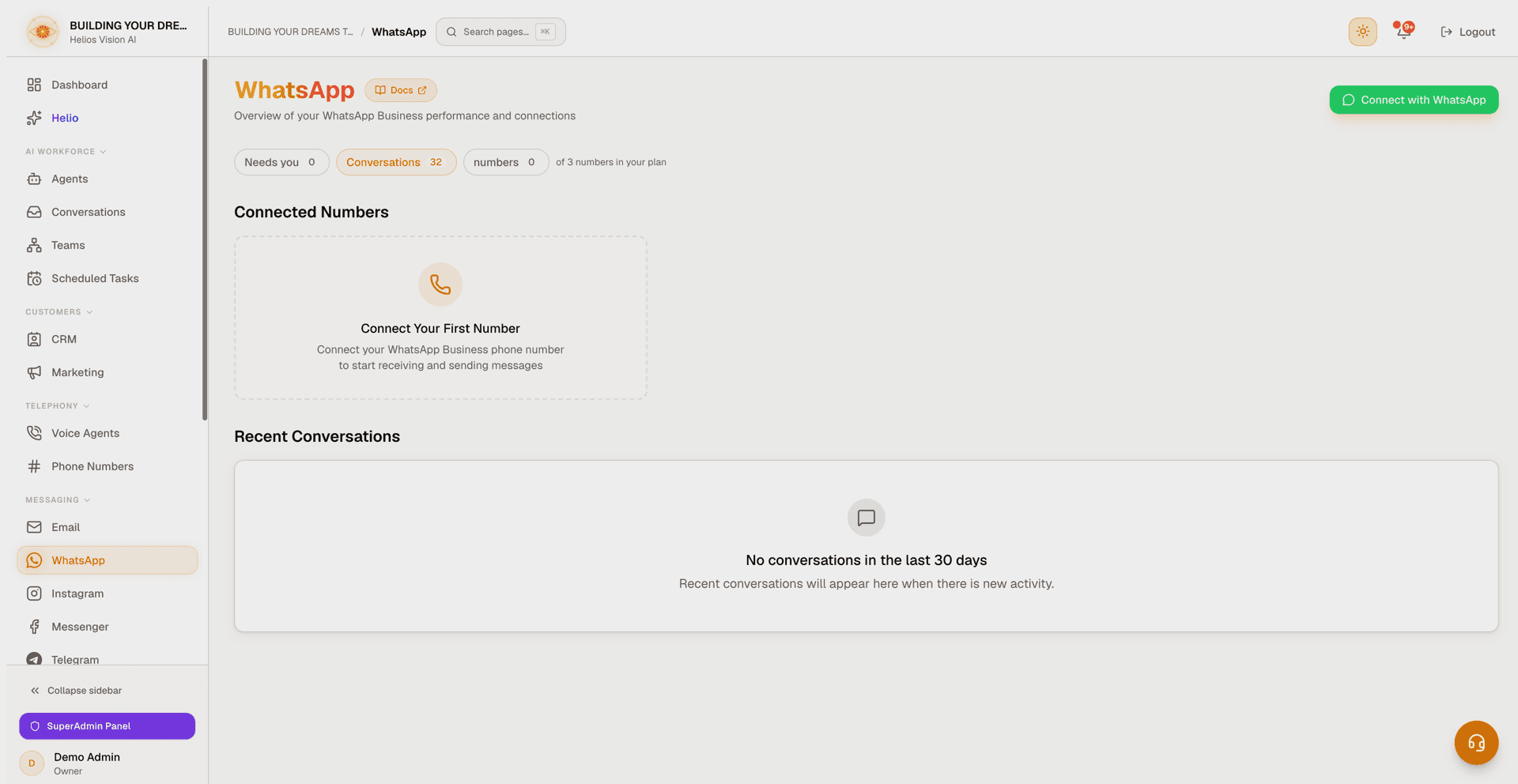Collapse the Messaging section

pos(58,500)
